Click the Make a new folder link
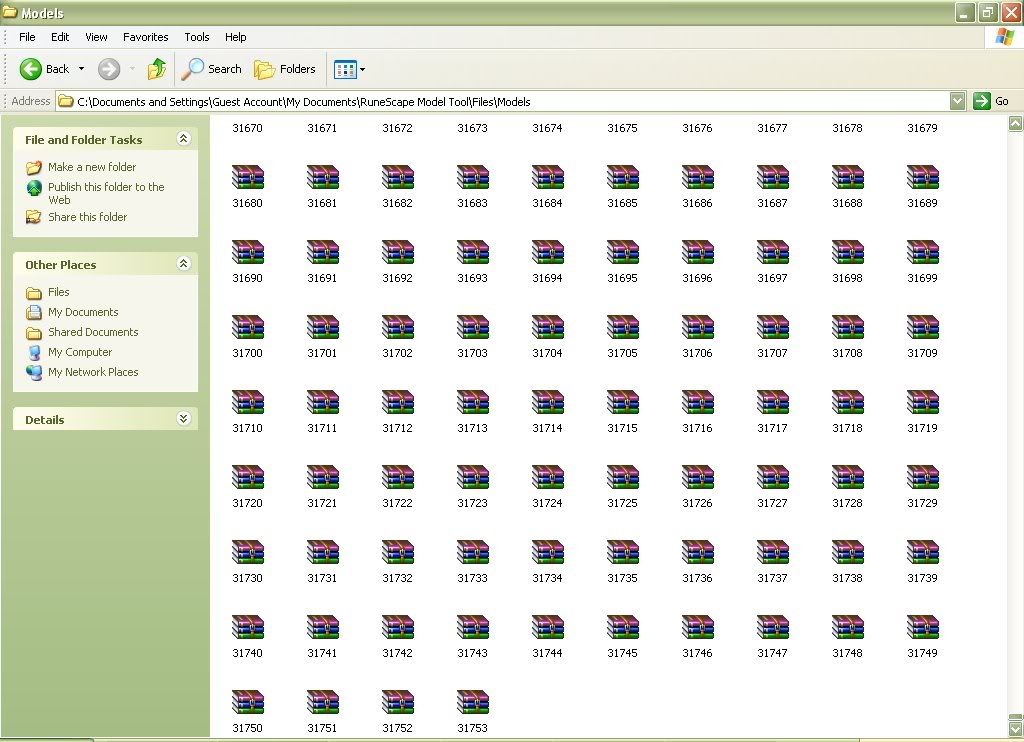 pos(92,167)
